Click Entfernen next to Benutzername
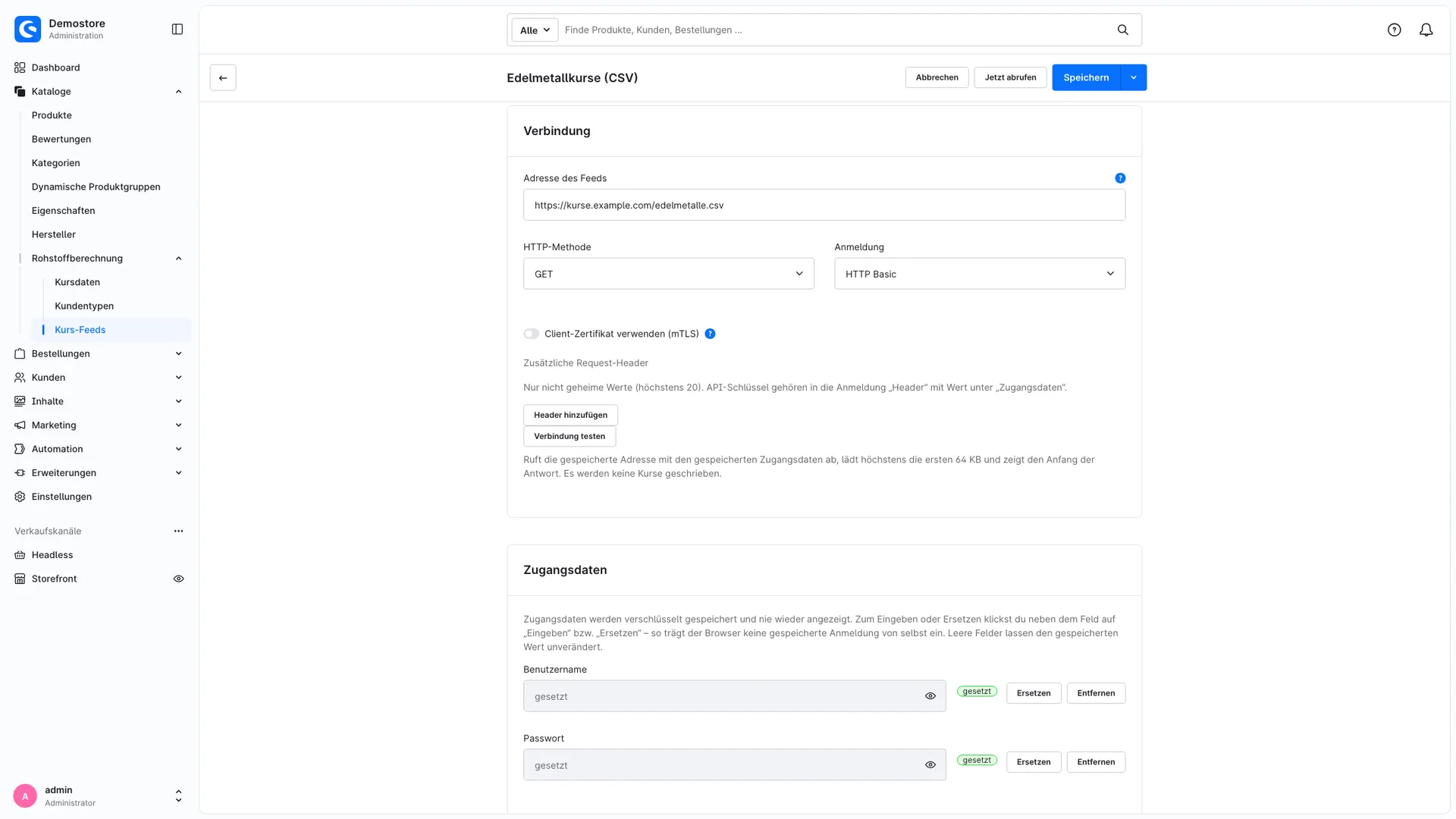The width and height of the screenshot is (1456, 819). tap(1096, 693)
